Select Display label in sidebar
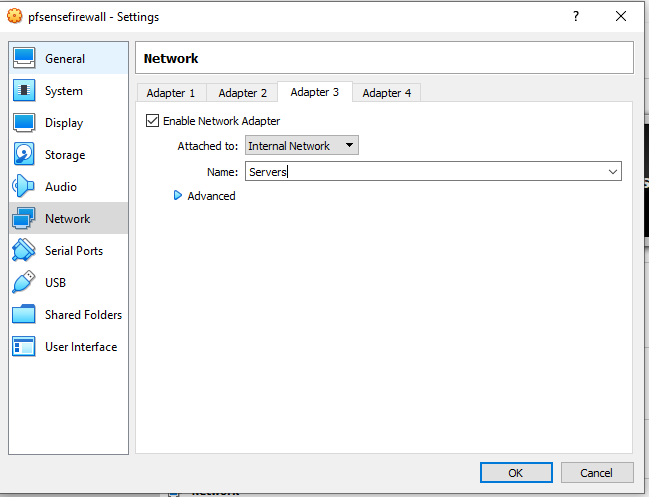649x497 pixels. click(x=64, y=123)
